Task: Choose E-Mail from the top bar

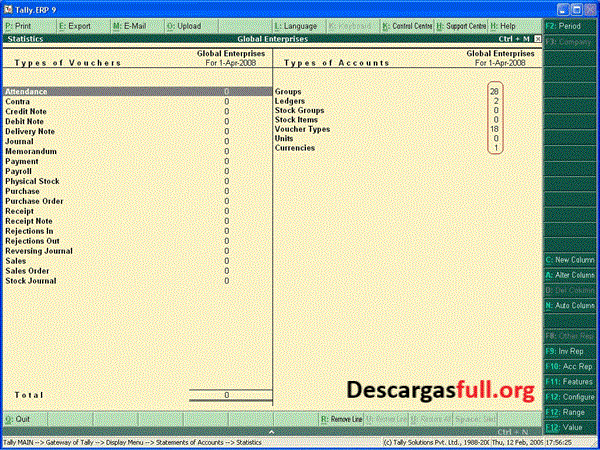Action: (137, 26)
